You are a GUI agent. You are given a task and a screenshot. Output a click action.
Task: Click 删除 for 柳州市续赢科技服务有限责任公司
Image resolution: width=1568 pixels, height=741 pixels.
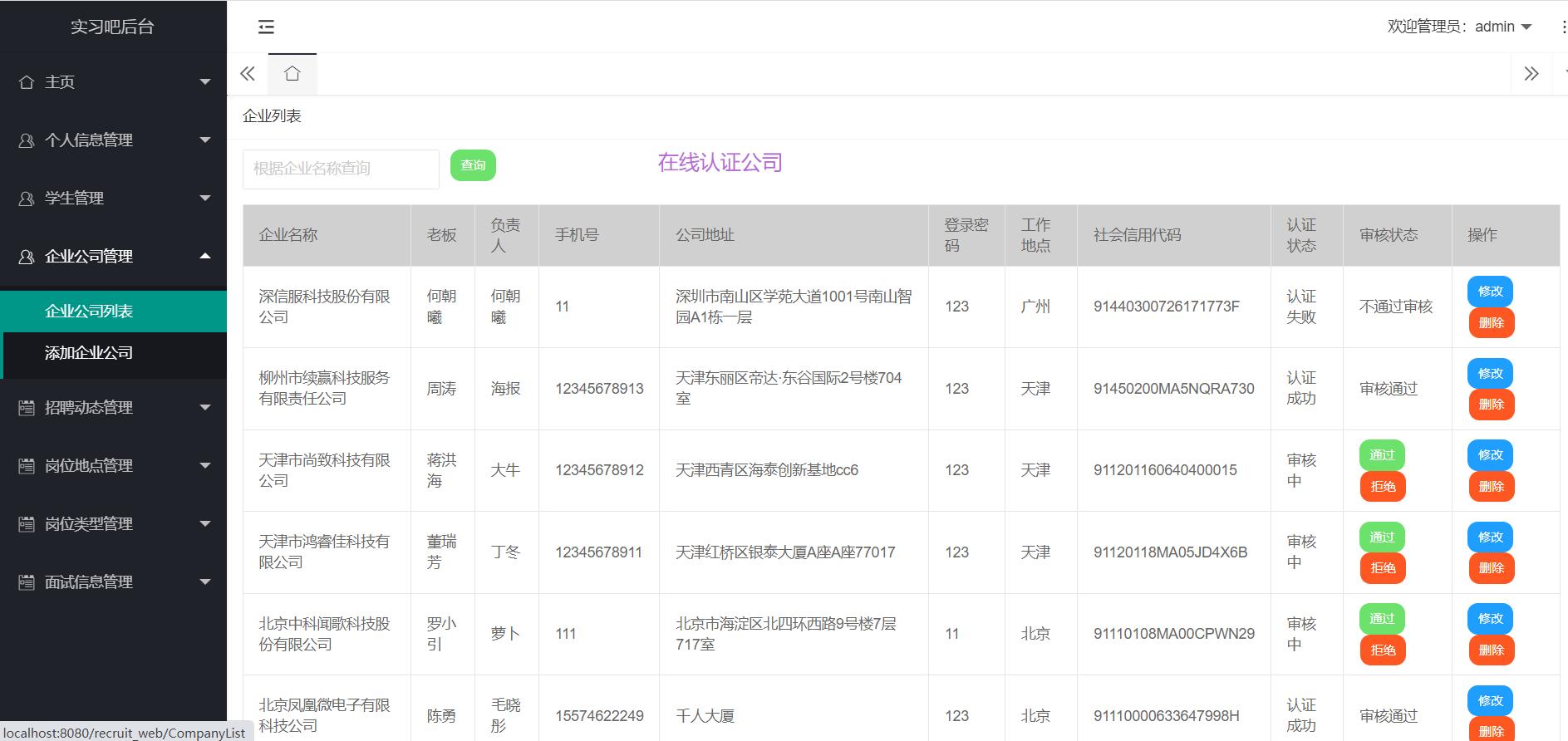click(x=1492, y=405)
